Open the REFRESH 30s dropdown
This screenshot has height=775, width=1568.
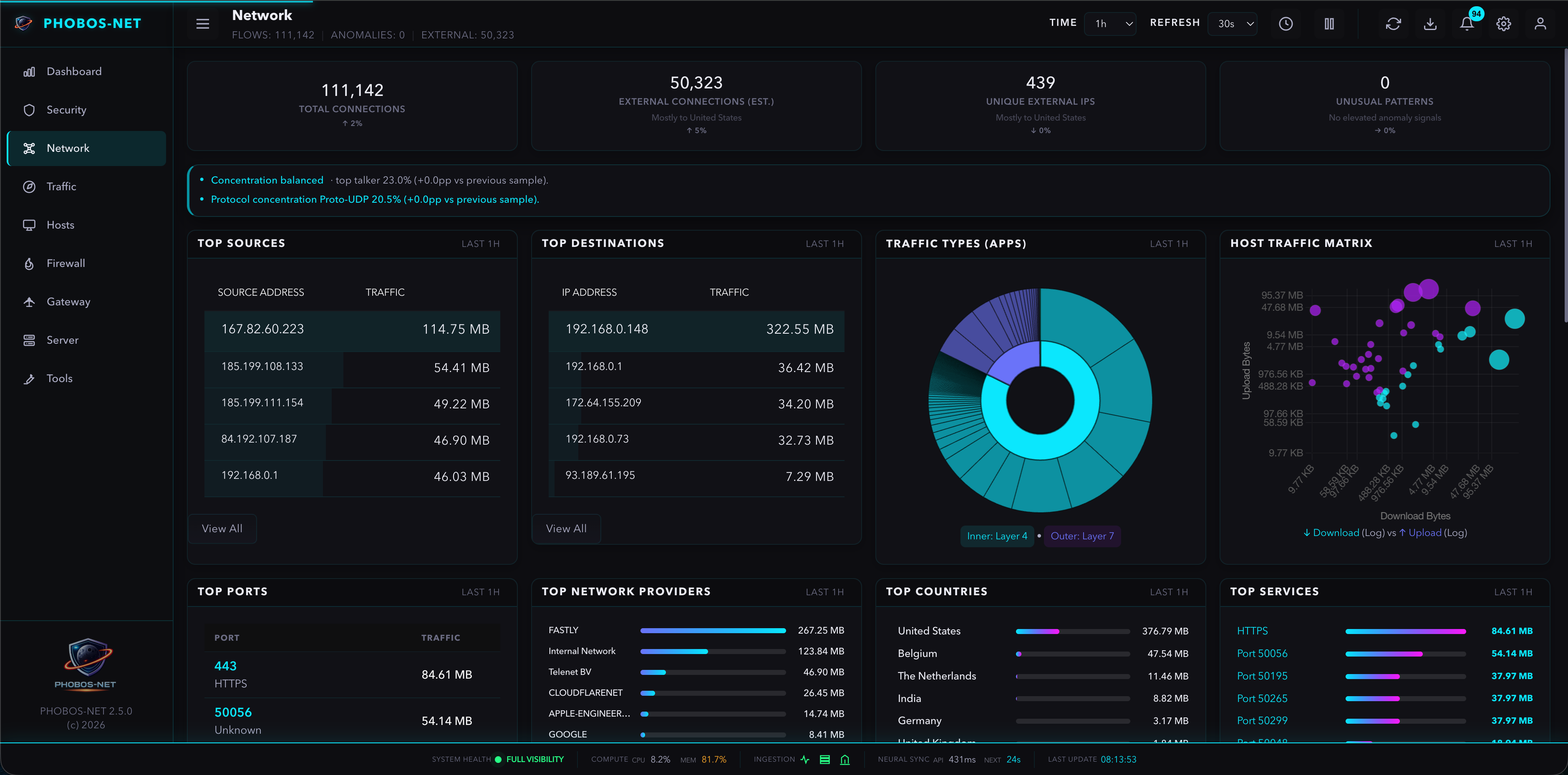pyautogui.click(x=1232, y=24)
